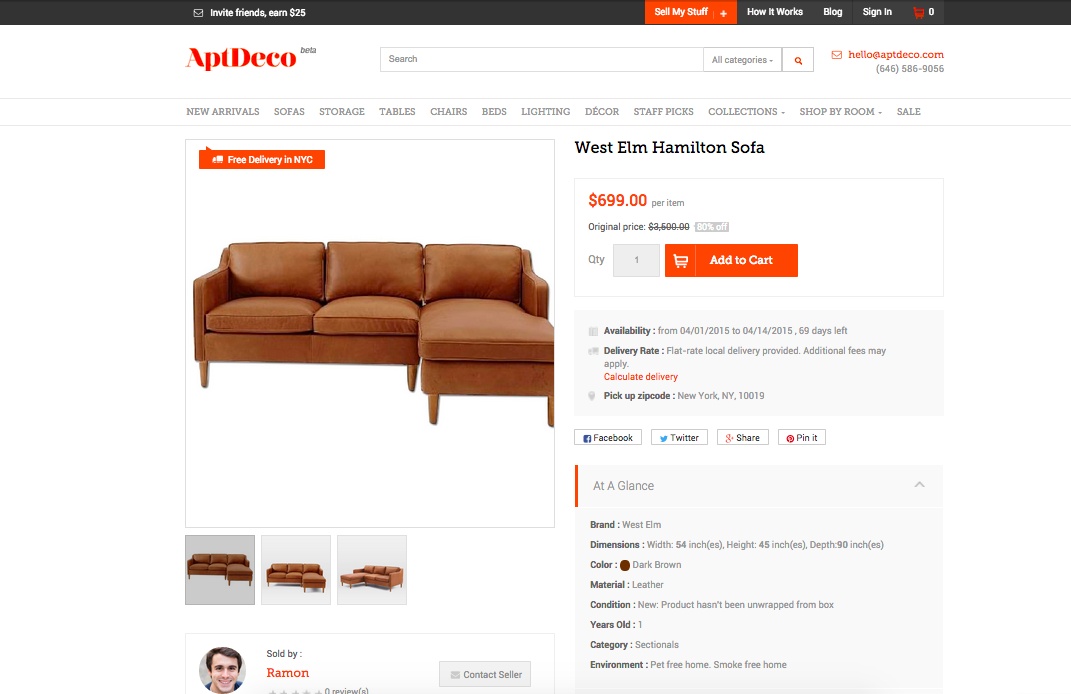Viewport: 1071px width, 694px height.
Task: Expand the Collections menu
Action: click(x=747, y=111)
